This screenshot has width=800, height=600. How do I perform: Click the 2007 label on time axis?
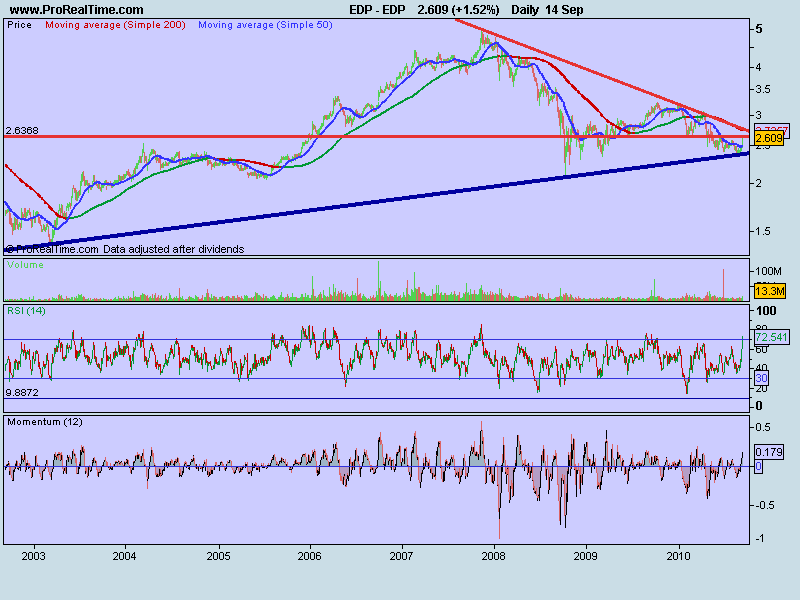pos(402,556)
